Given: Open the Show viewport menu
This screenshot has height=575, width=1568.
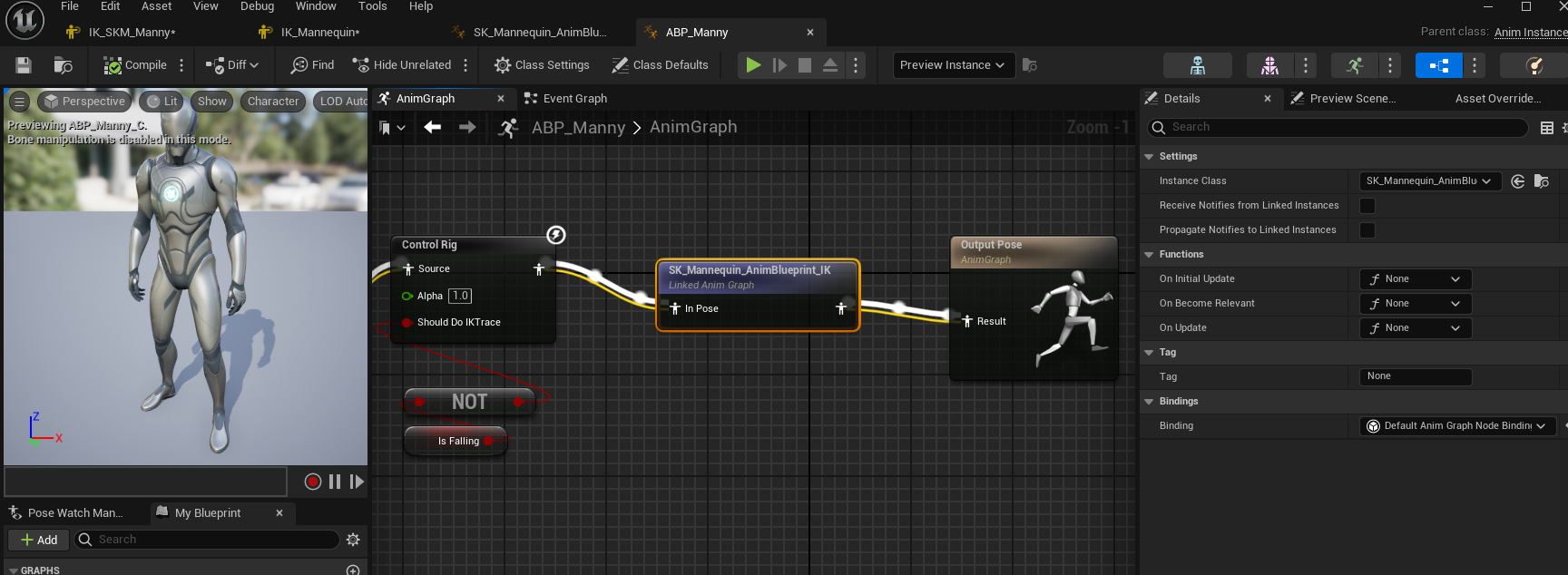Looking at the screenshot, I should point(212,102).
